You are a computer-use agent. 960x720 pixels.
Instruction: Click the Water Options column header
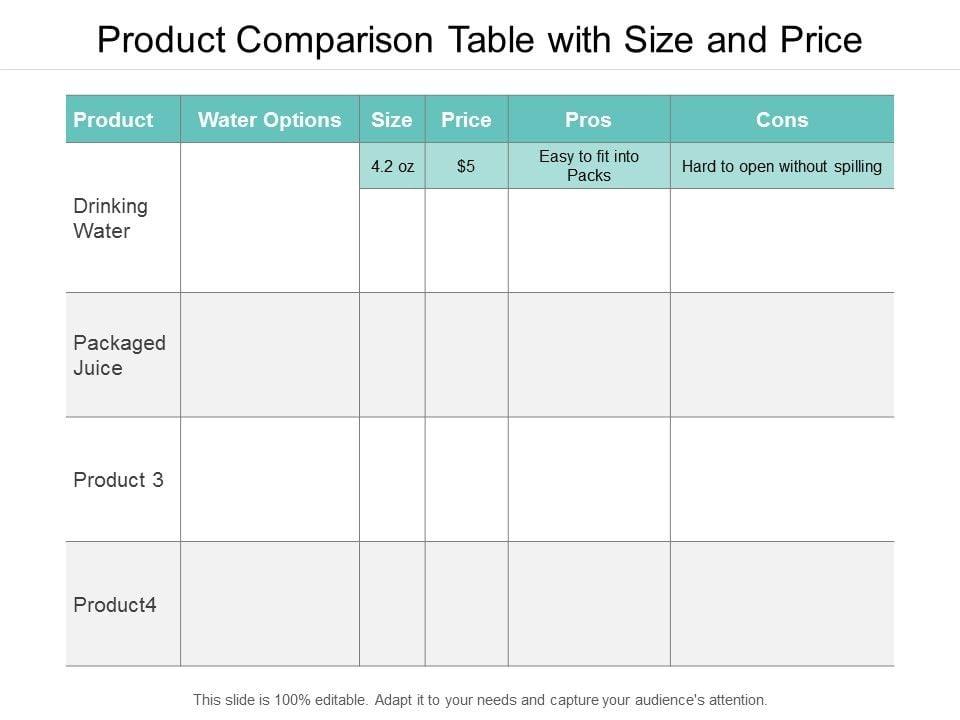[269, 120]
